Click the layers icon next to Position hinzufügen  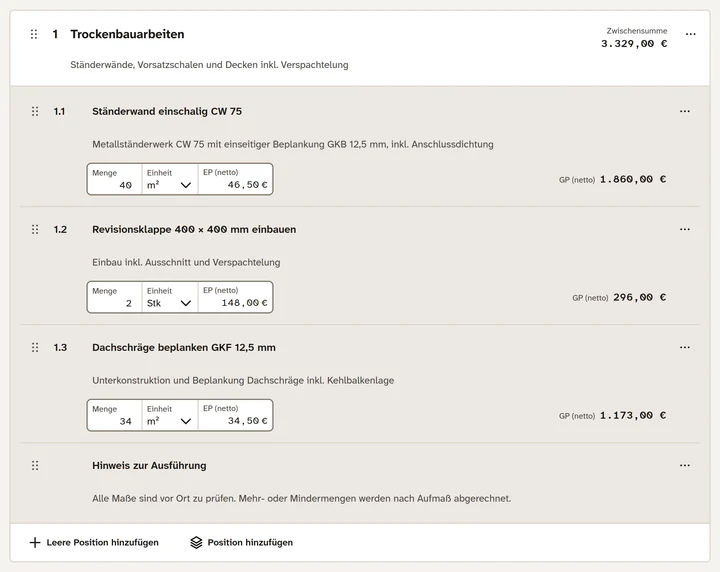click(196, 543)
